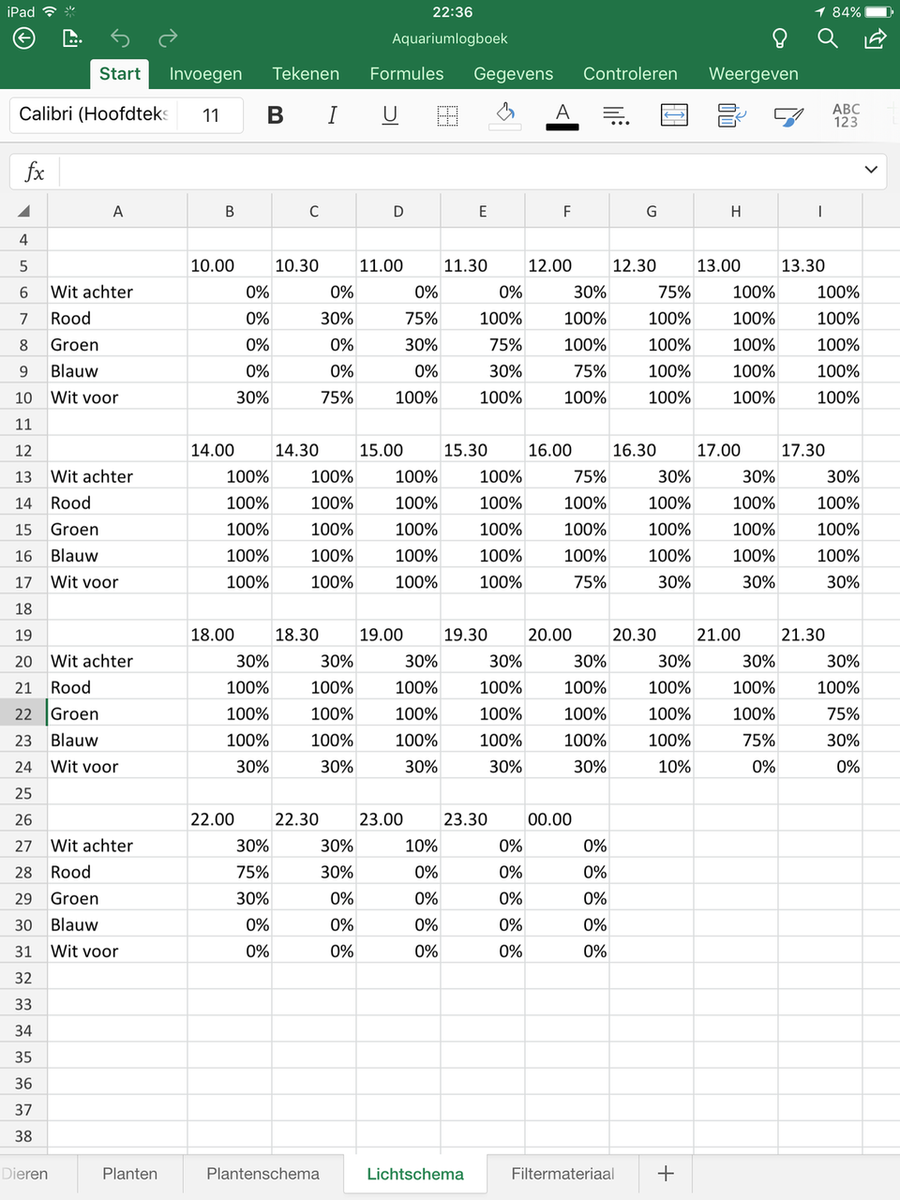900x1200 pixels.
Task: Open the search magnifier icon
Action: point(827,39)
